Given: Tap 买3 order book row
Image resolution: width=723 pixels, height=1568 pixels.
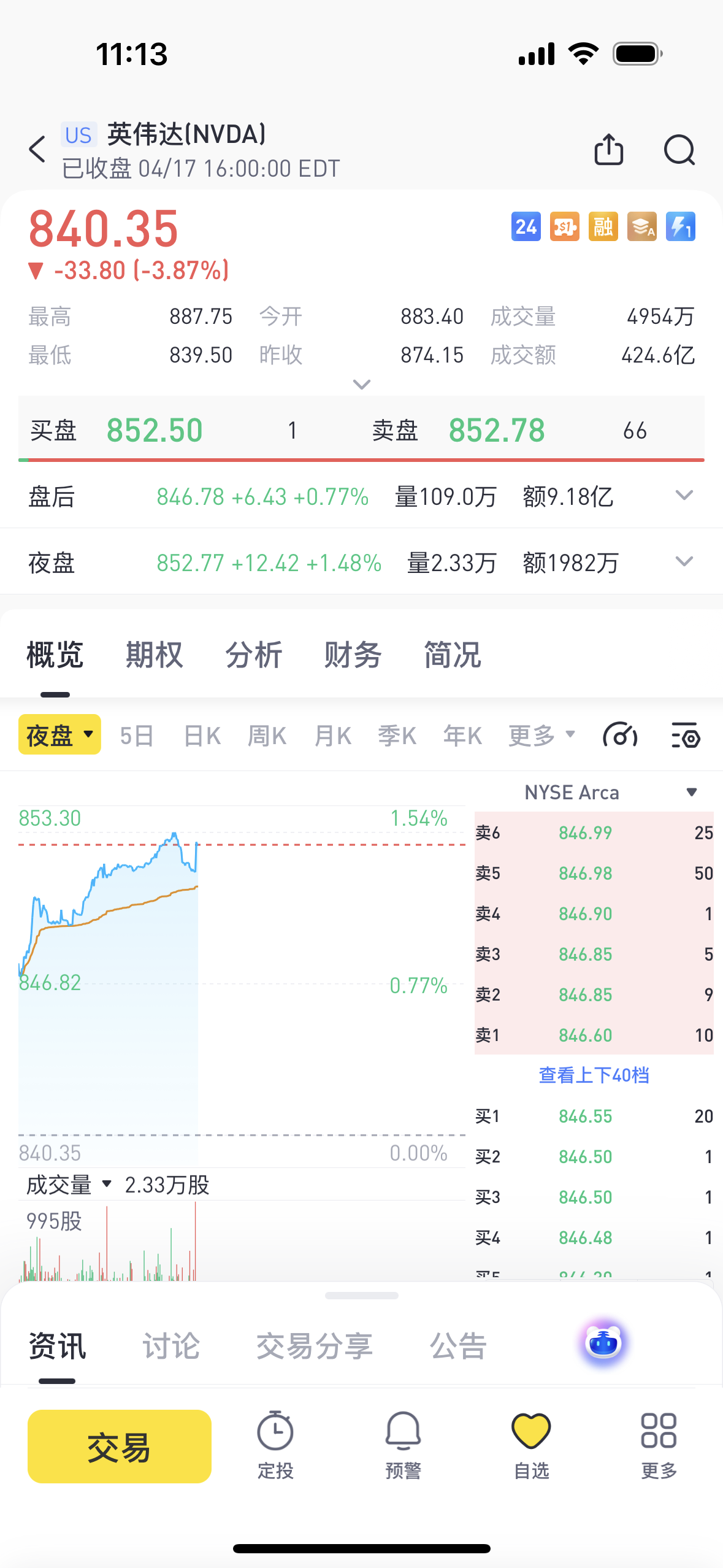Looking at the screenshot, I should point(594,1197).
